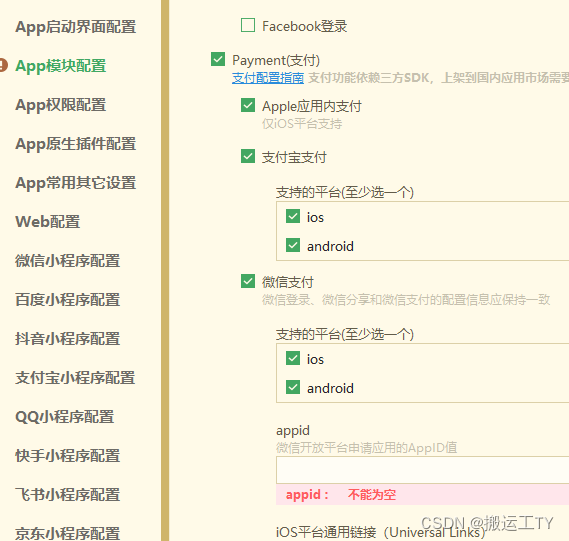Switch to Web配置 section

(x=48, y=222)
